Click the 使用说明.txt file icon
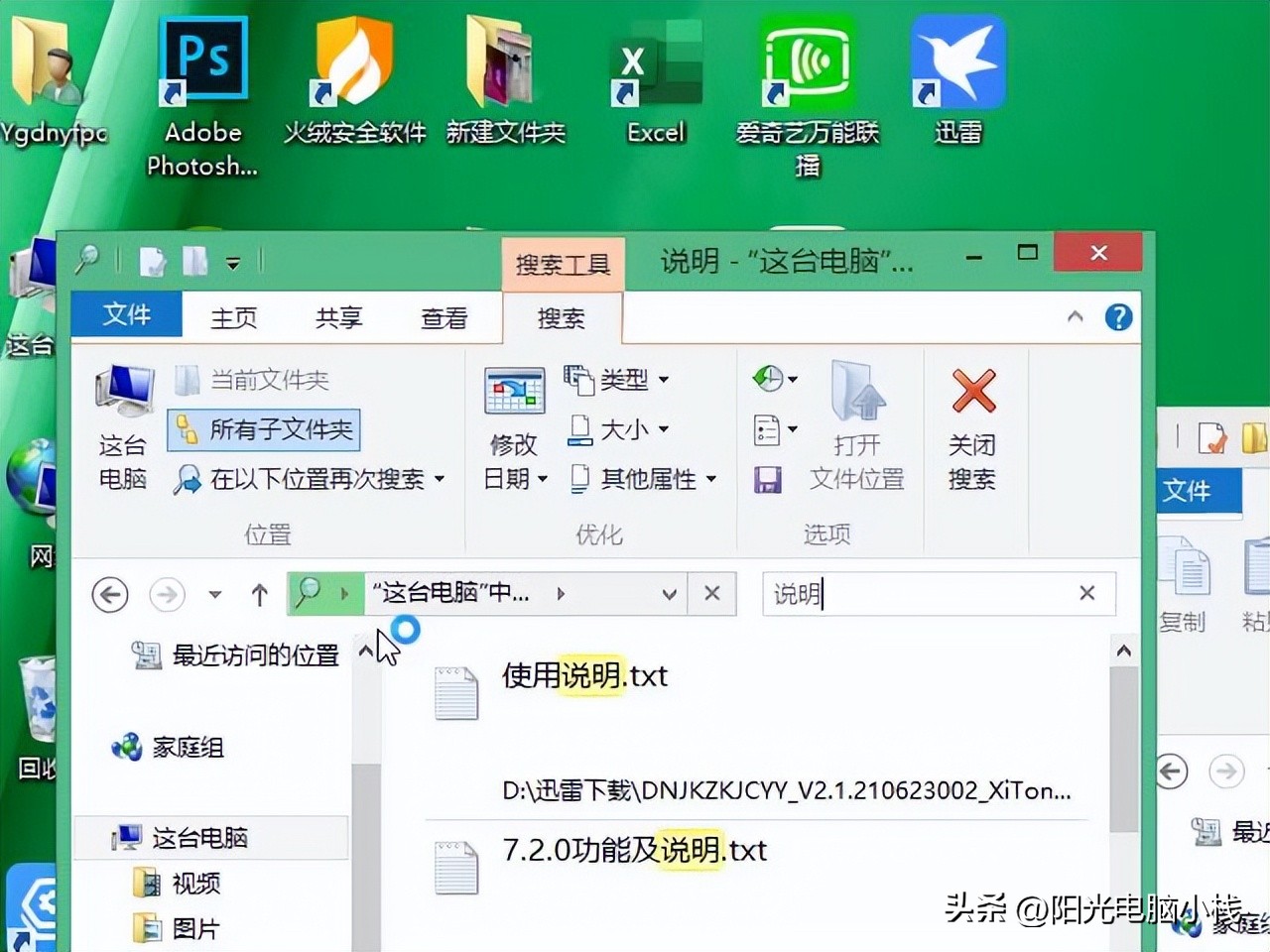This screenshot has height=952, width=1270. coord(456,692)
